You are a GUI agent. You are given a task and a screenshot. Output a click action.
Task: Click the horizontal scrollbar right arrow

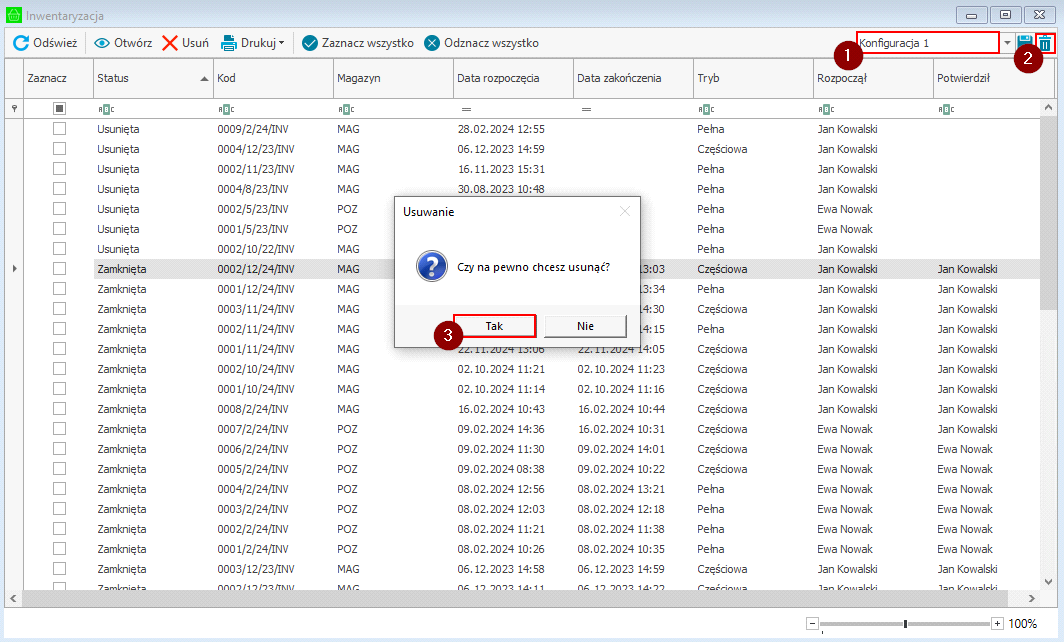(x=1031, y=599)
